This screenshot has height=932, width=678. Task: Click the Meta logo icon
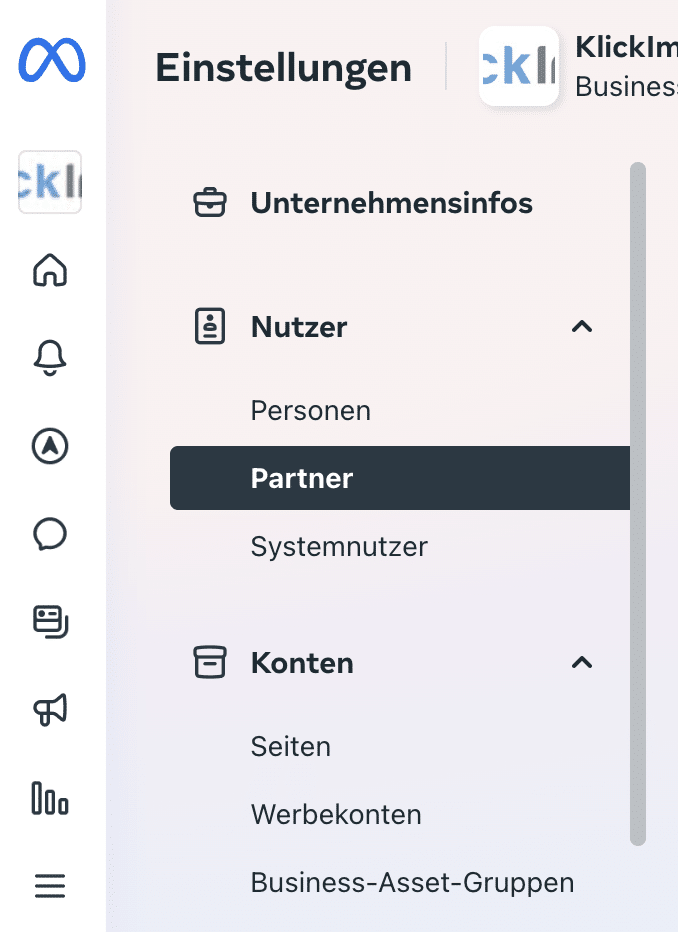tap(52, 62)
